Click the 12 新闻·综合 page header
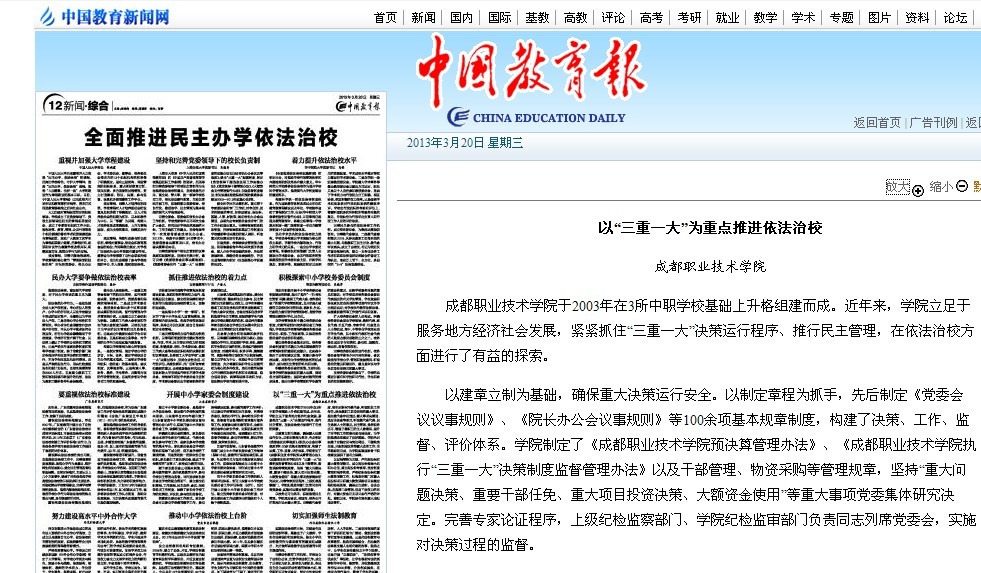 point(77,105)
